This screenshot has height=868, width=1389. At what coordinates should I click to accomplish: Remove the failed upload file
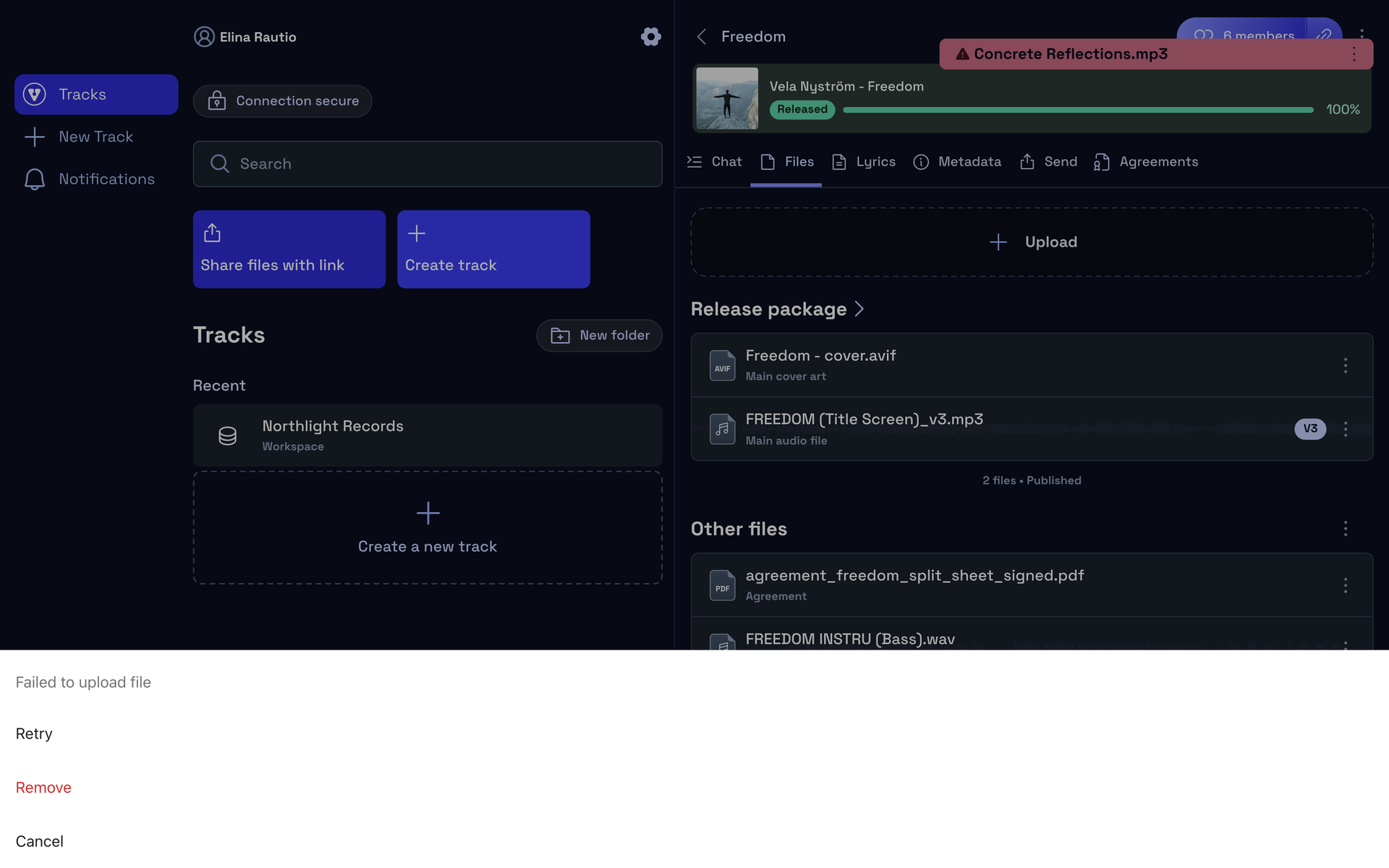point(43,788)
